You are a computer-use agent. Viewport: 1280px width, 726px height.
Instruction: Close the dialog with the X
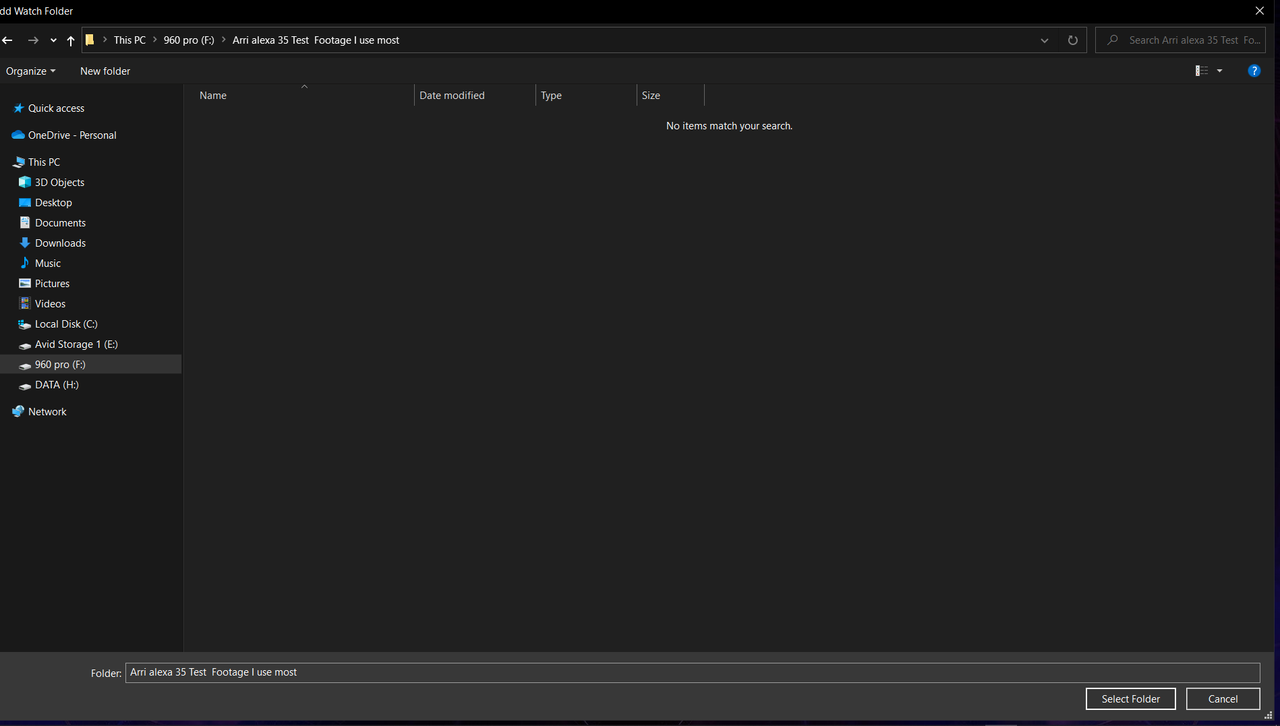(1260, 10)
